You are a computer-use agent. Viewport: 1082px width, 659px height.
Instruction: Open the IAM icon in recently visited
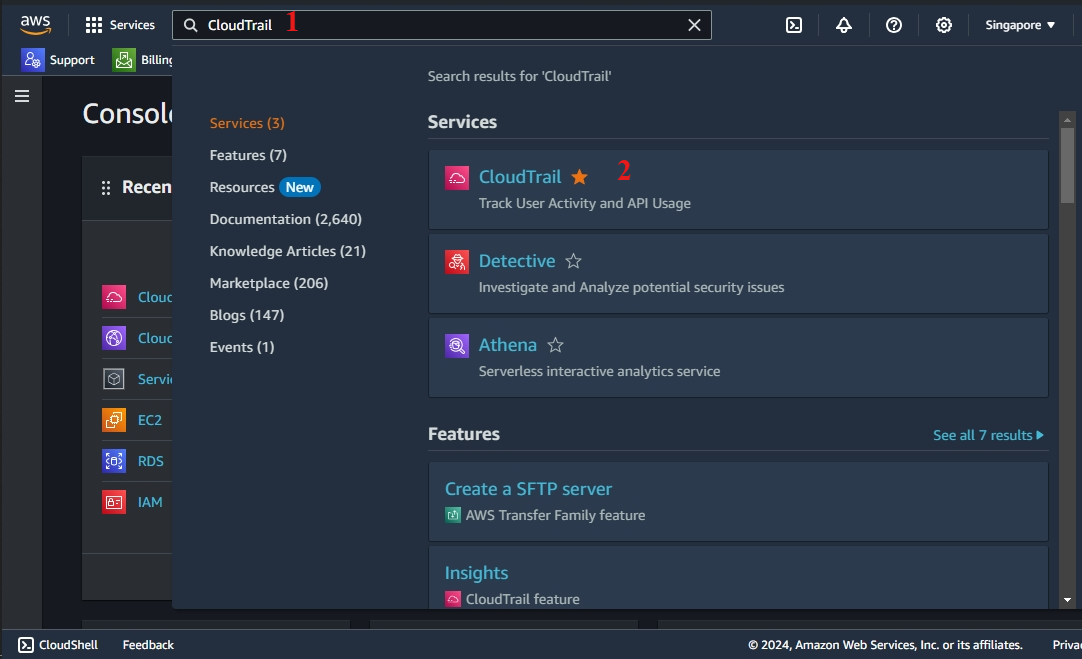114,502
